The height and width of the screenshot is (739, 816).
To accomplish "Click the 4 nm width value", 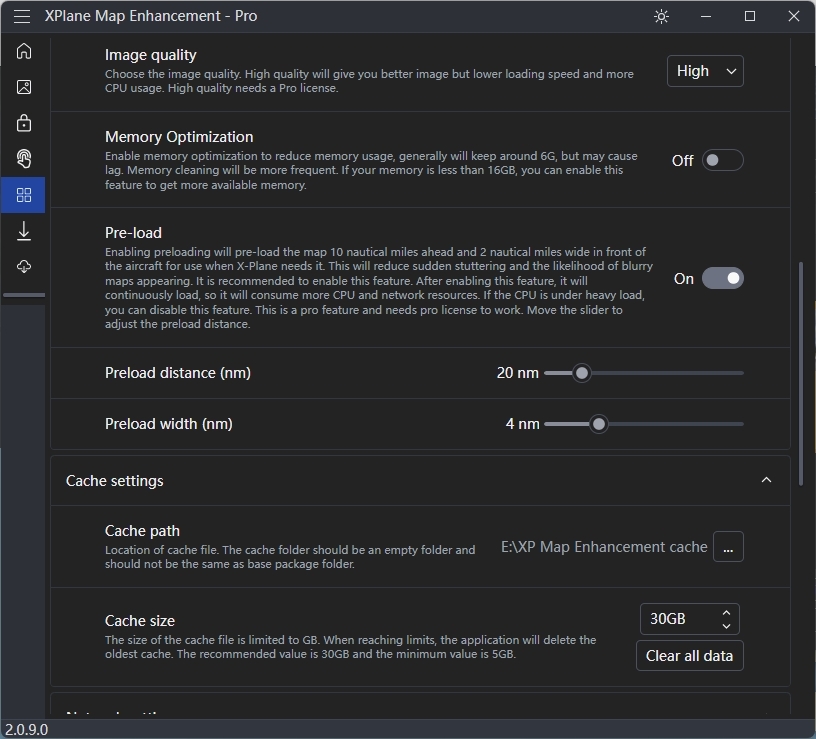I will click(522, 424).
